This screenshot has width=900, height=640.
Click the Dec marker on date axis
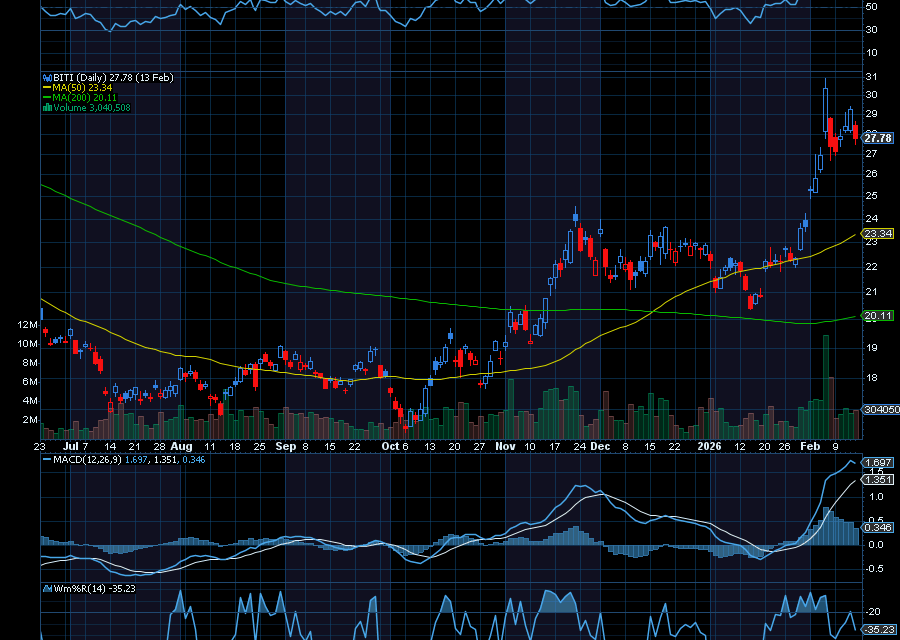pyautogui.click(x=598, y=447)
